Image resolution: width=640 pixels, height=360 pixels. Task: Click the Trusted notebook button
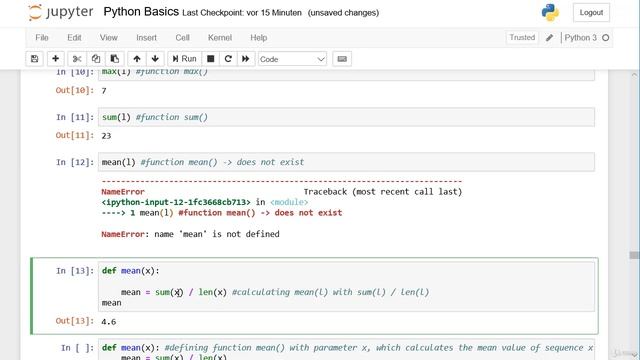[522, 38]
